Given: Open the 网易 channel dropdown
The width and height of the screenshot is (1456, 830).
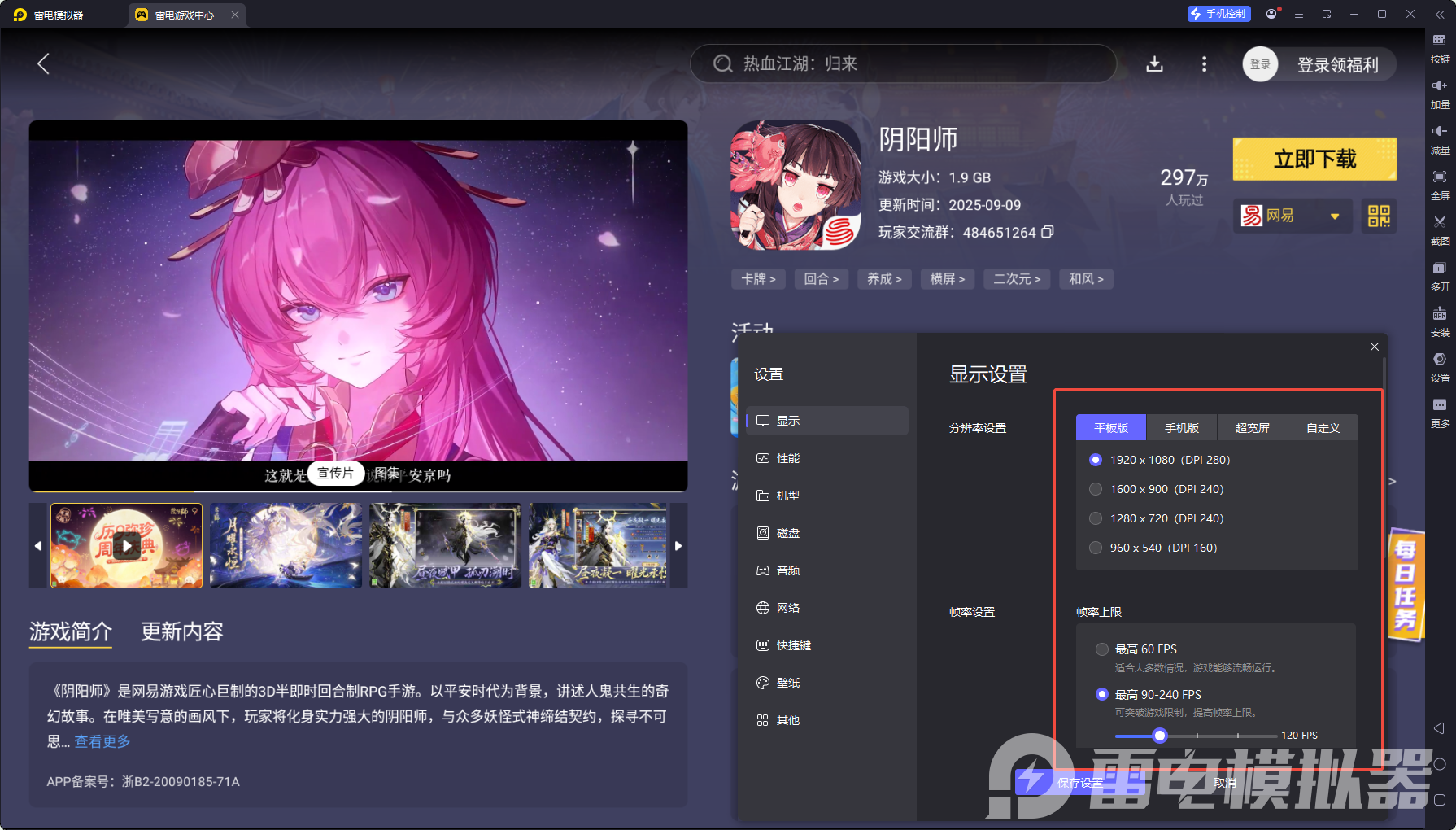Looking at the screenshot, I should click(x=1293, y=216).
